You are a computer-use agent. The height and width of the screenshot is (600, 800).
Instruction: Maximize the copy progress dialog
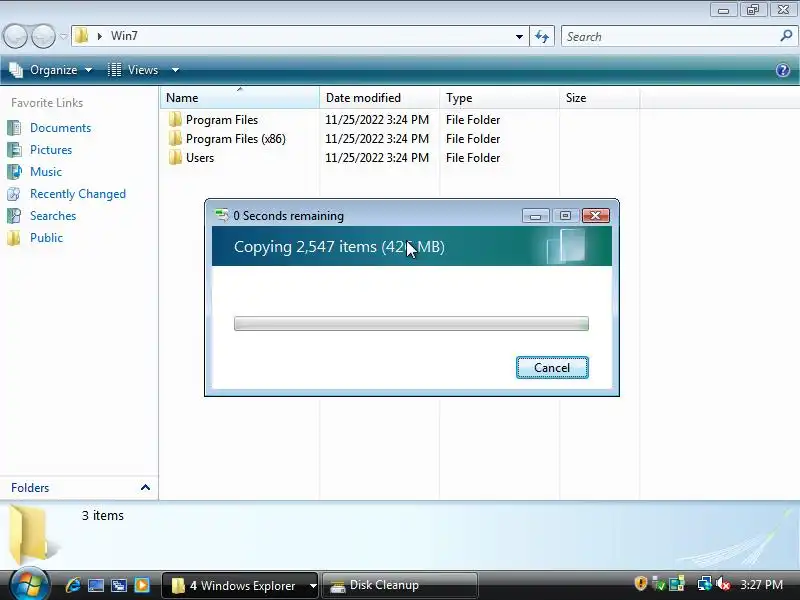pyautogui.click(x=565, y=216)
